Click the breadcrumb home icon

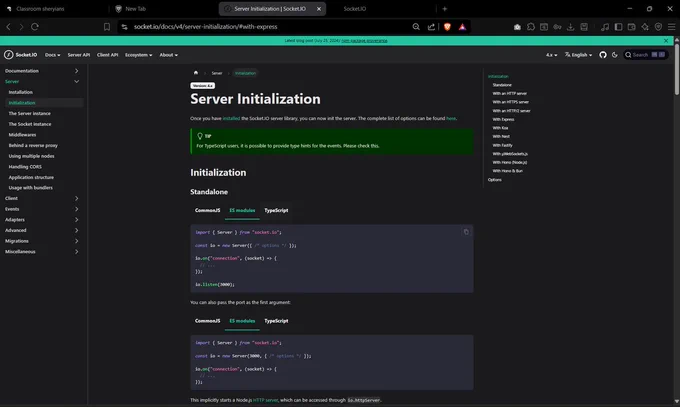196,73
